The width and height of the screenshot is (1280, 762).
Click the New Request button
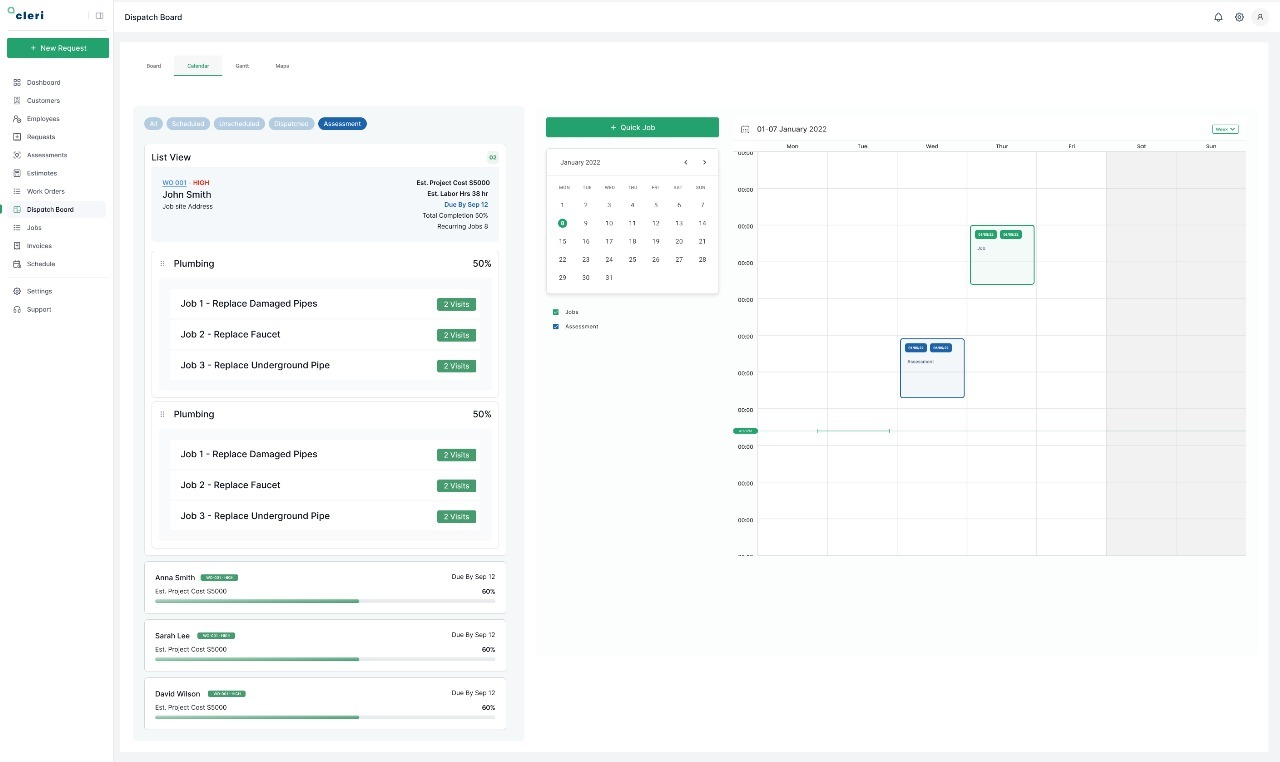(58, 48)
